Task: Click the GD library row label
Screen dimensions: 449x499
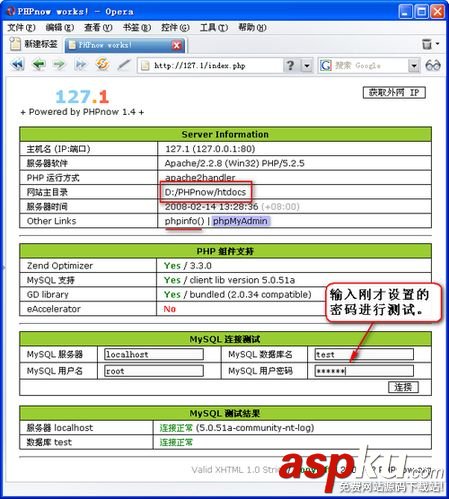Action: (x=48, y=295)
